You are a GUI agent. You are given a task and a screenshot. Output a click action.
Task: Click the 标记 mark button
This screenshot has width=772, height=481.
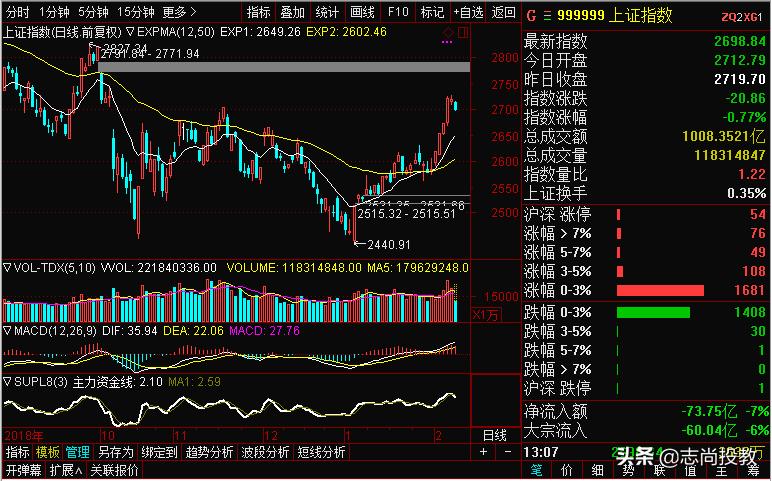[432, 12]
